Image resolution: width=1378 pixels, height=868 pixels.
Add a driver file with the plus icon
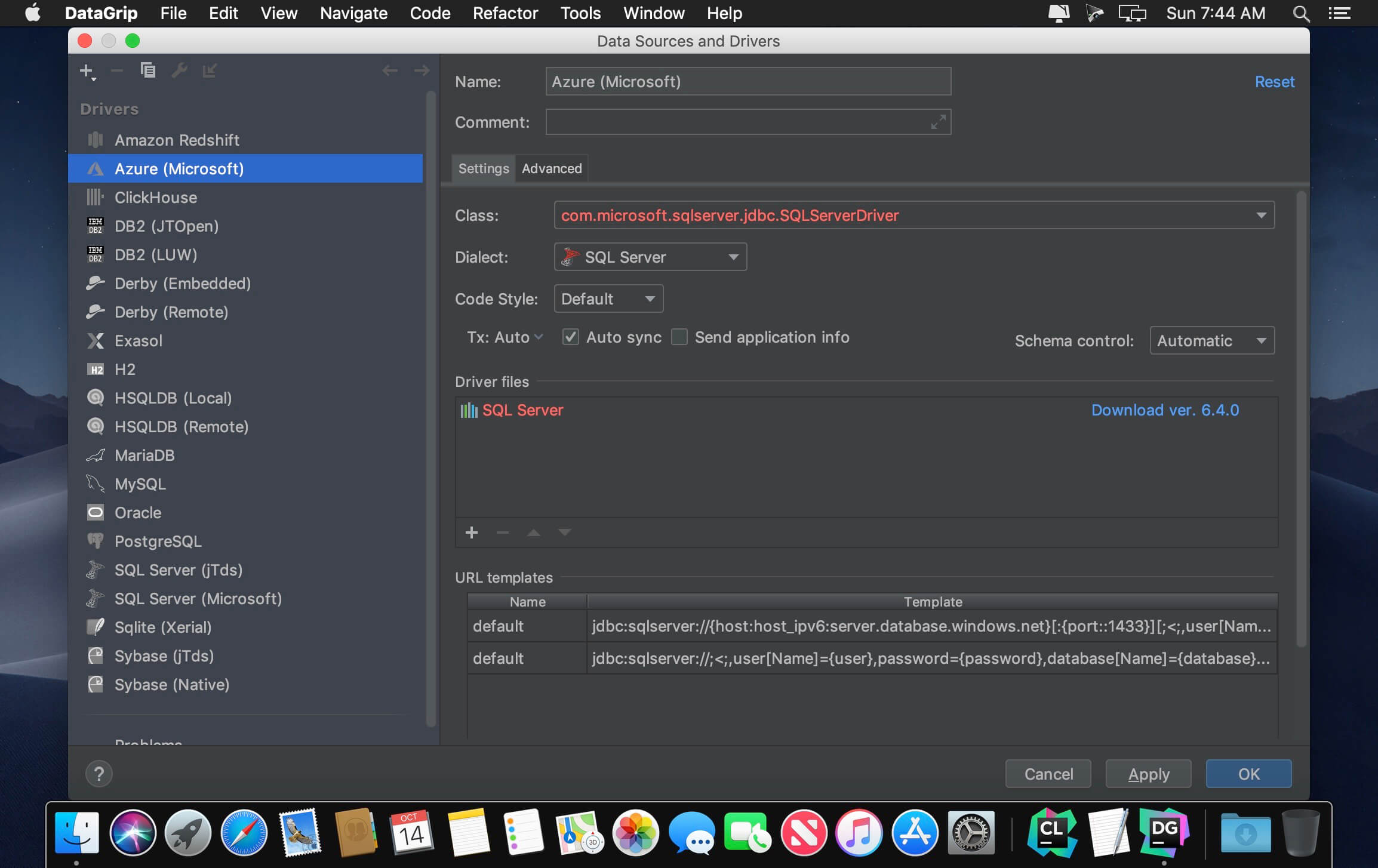pyautogui.click(x=472, y=532)
